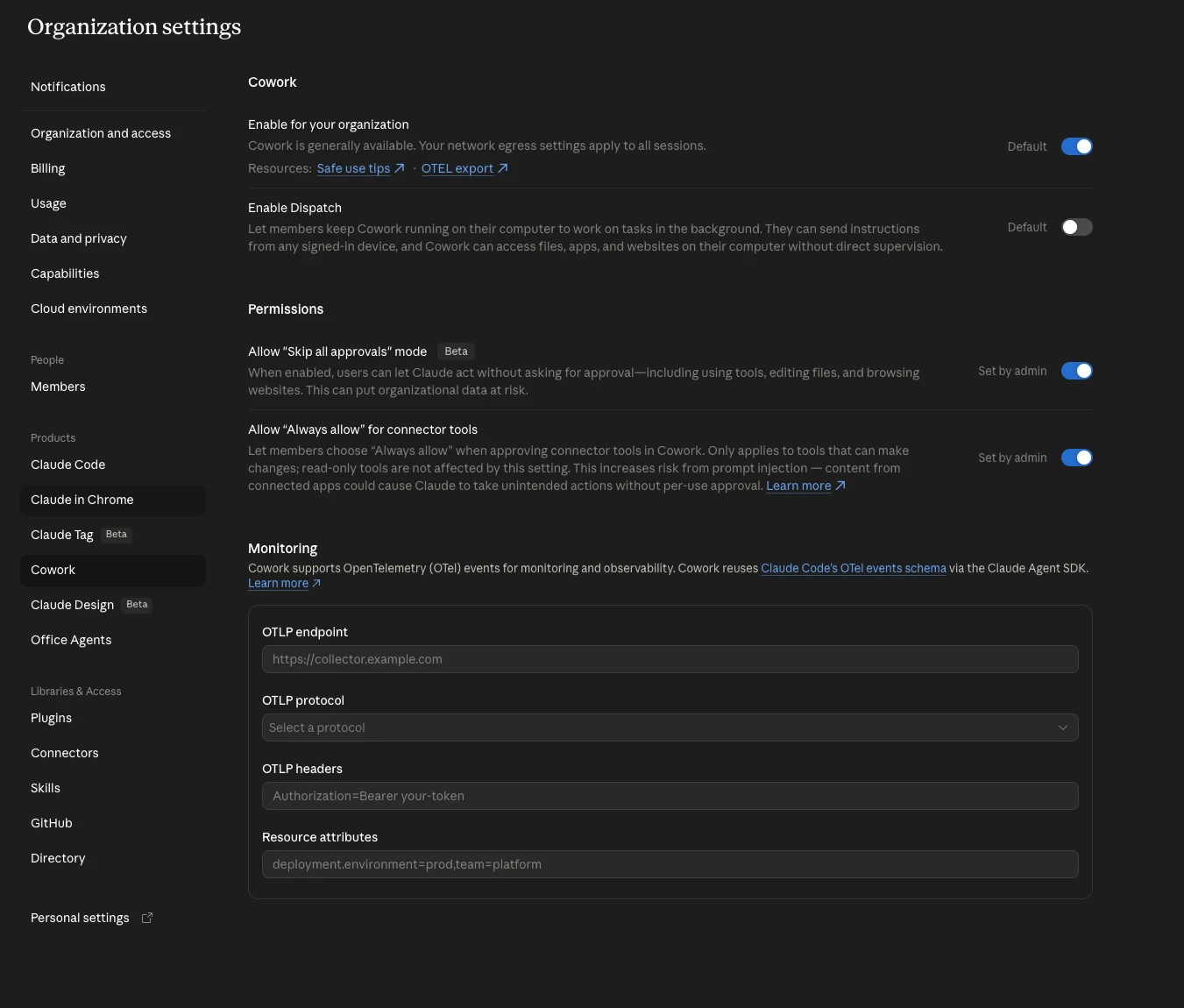Click the Beta badge next to Claude Design
This screenshot has height=1008, width=1184.
pos(137,605)
